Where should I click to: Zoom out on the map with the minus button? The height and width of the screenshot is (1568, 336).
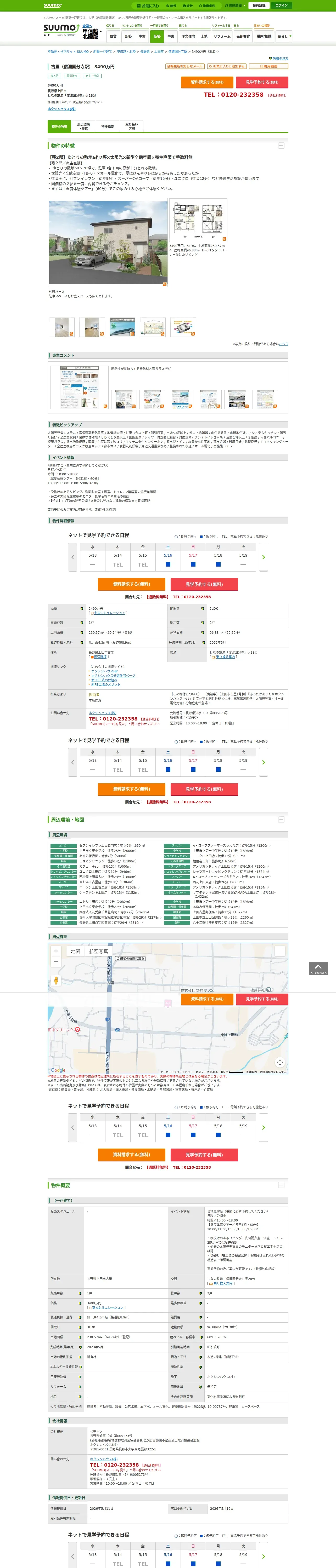[x=56, y=962]
